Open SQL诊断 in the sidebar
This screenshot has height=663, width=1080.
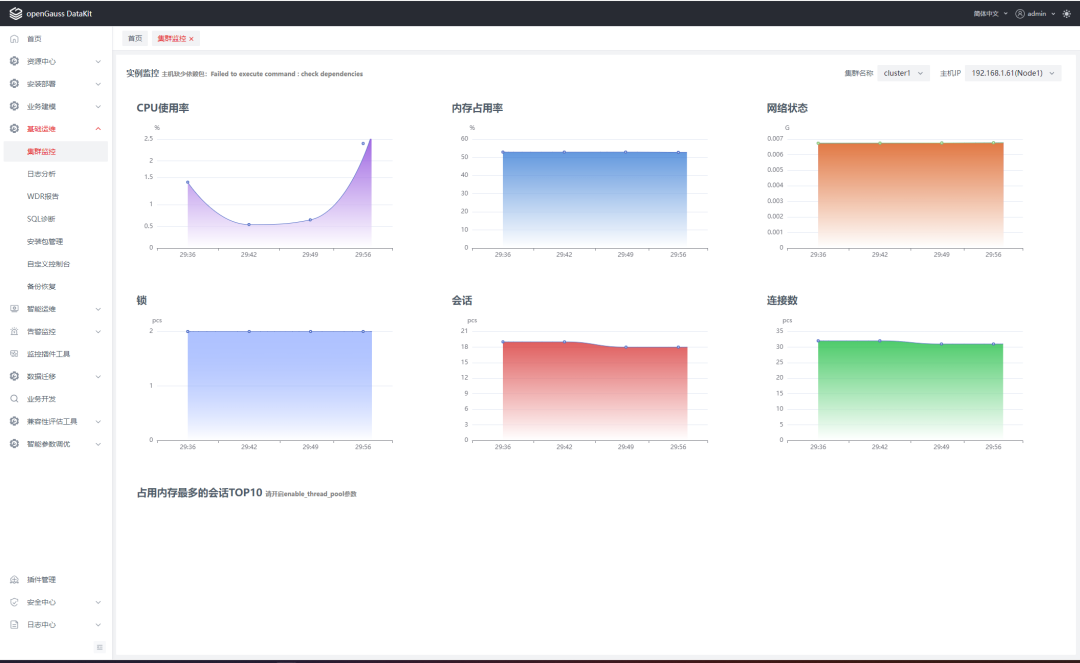41,219
